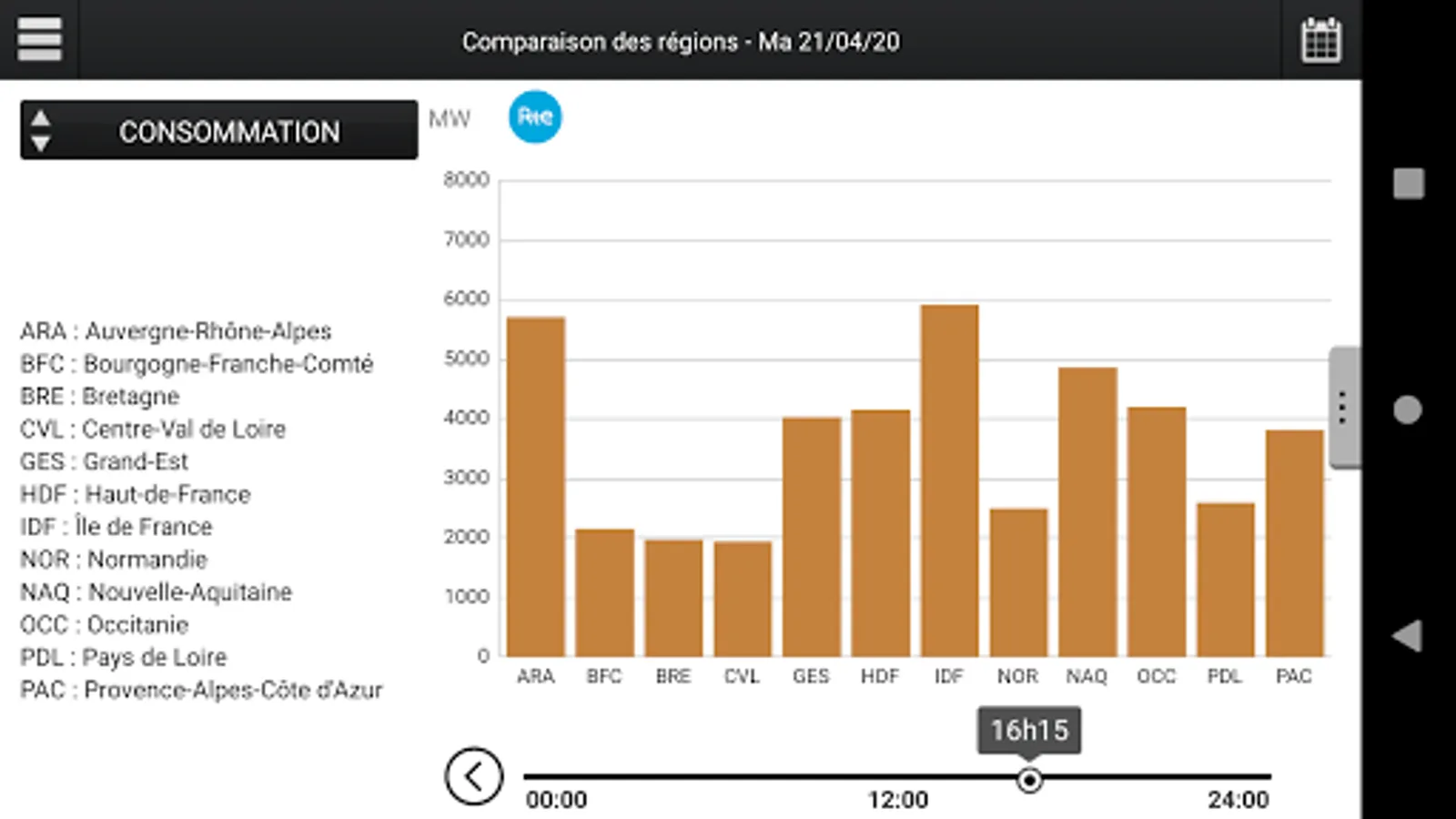This screenshot has height=819, width=1456.
Task: Select the ARA bar in chart
Action: (x=536, y=487)
